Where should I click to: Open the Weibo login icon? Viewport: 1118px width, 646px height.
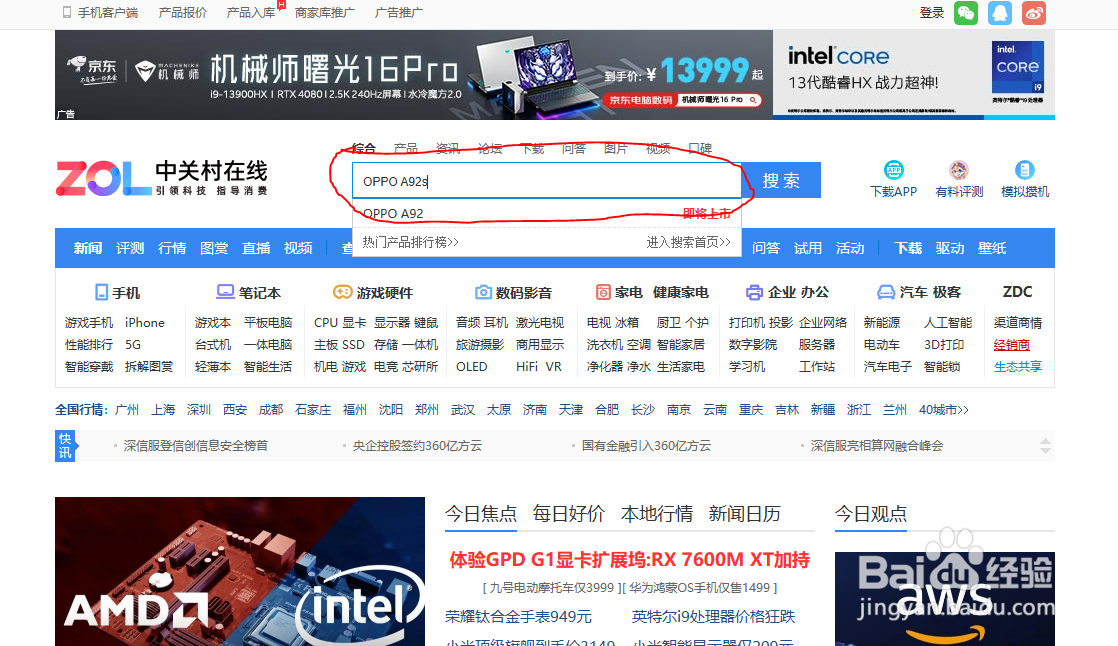point(1034,13)
